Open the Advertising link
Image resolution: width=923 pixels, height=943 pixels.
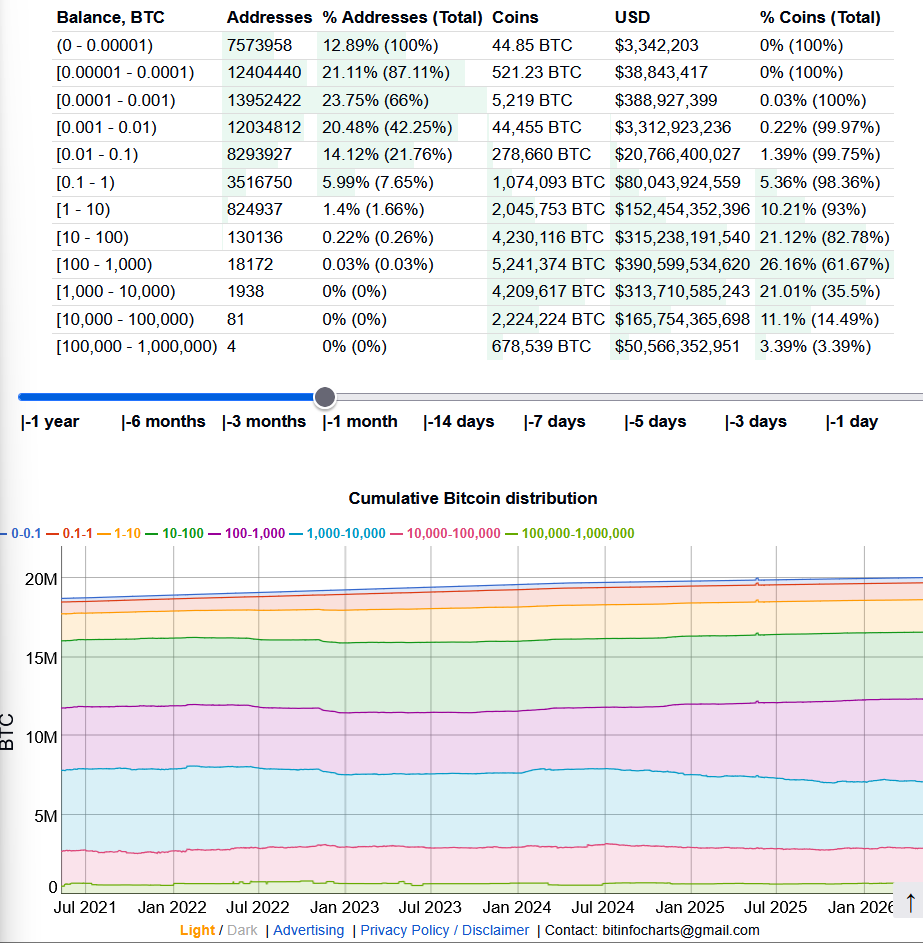coord(309,930)
